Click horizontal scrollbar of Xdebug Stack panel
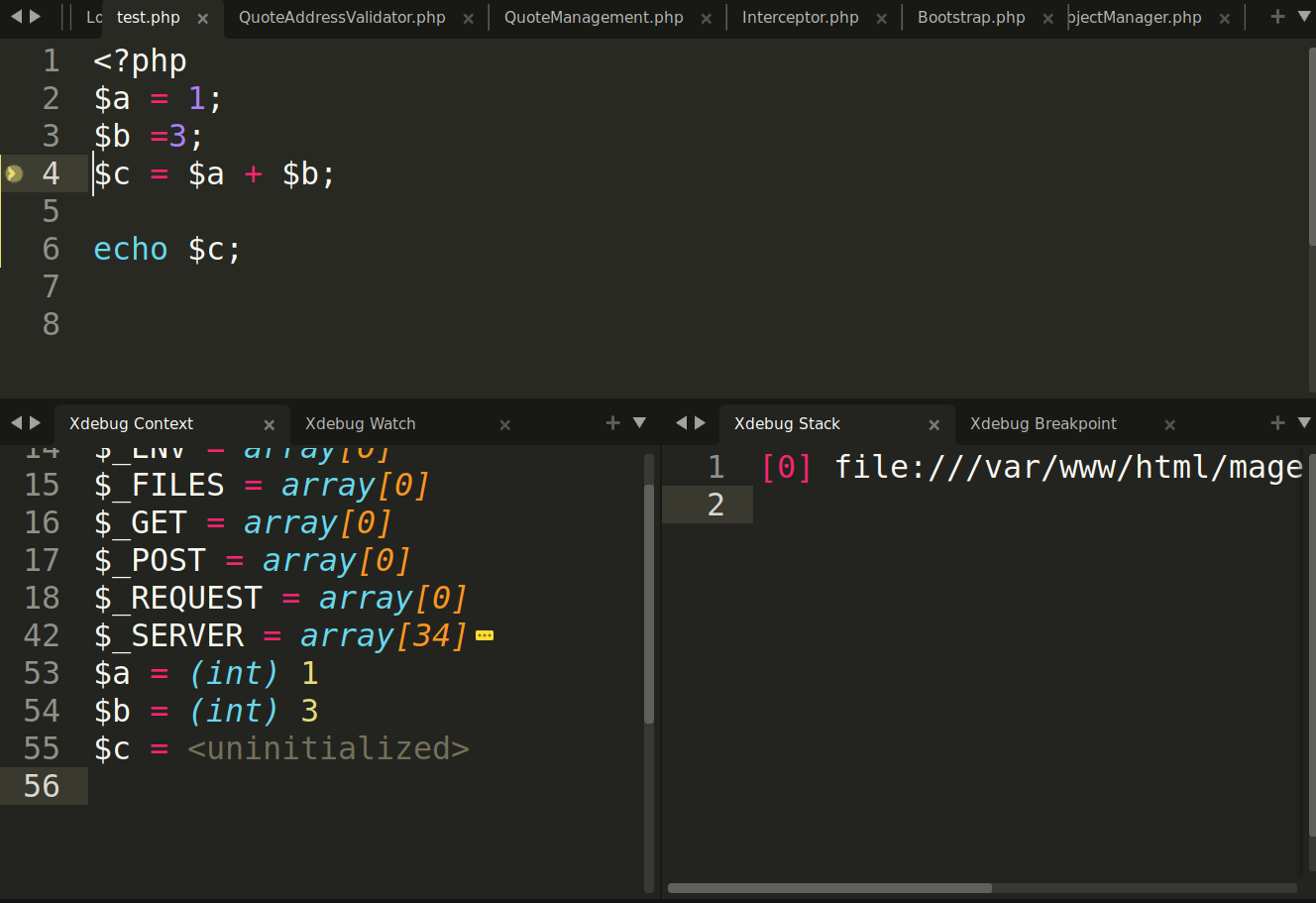 pyautogui.click(x=829, y=888)
